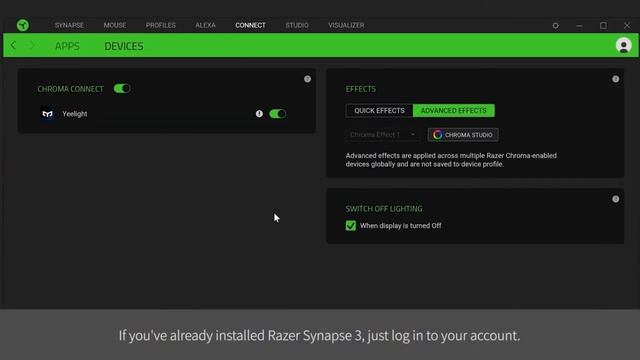This screenshot has width=640, height=360.
Task: Open help icon in Effects panel
Action: 616,79
